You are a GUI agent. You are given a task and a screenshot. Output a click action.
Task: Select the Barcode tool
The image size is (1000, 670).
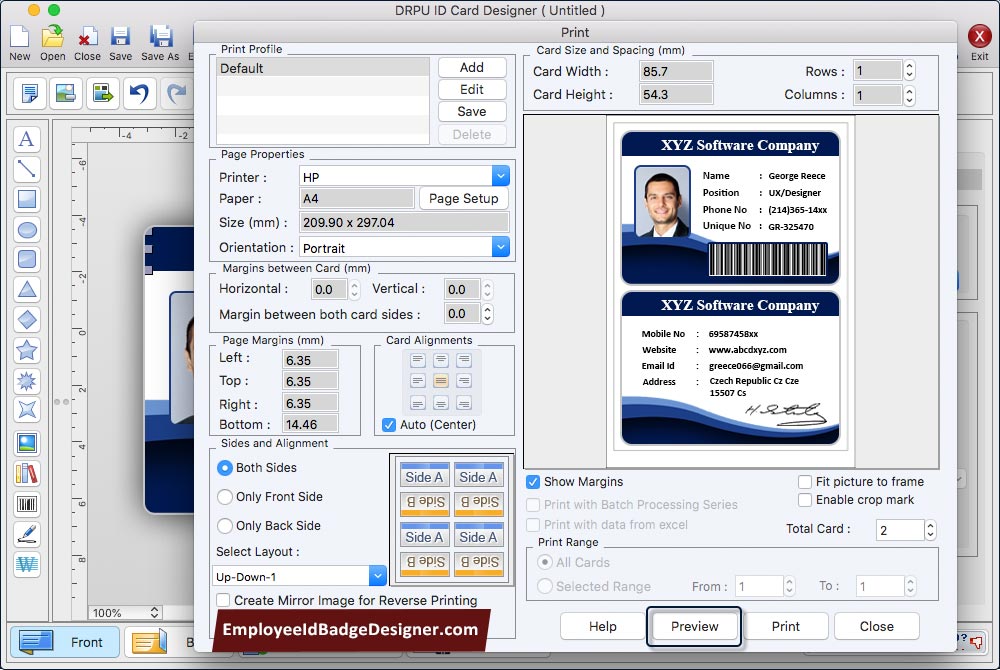coord(27,504)
